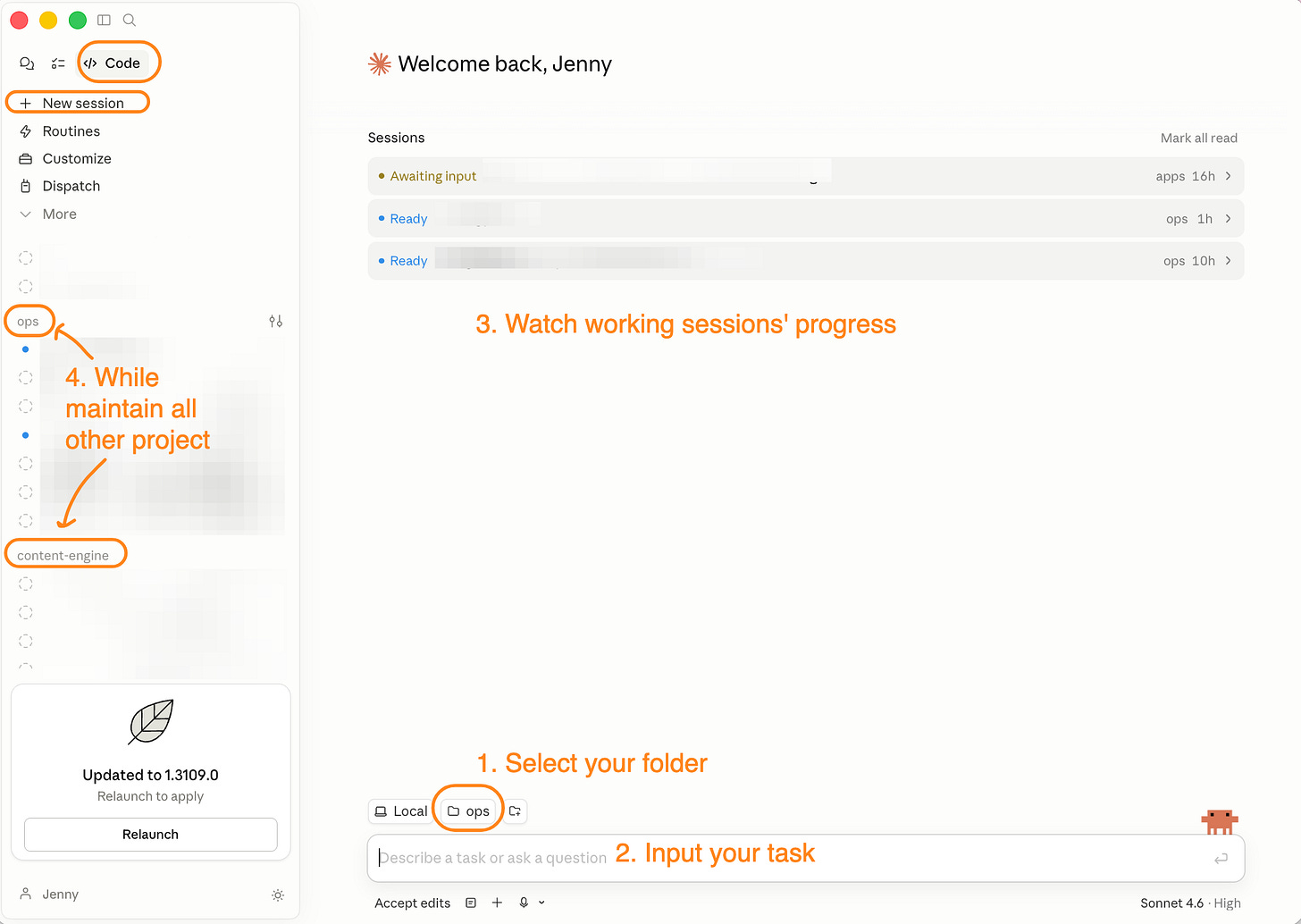The height and width of the screenshot is (924, 1301).
Task: Open the plan list icon beside Accept edits
Action: point(471,903)
